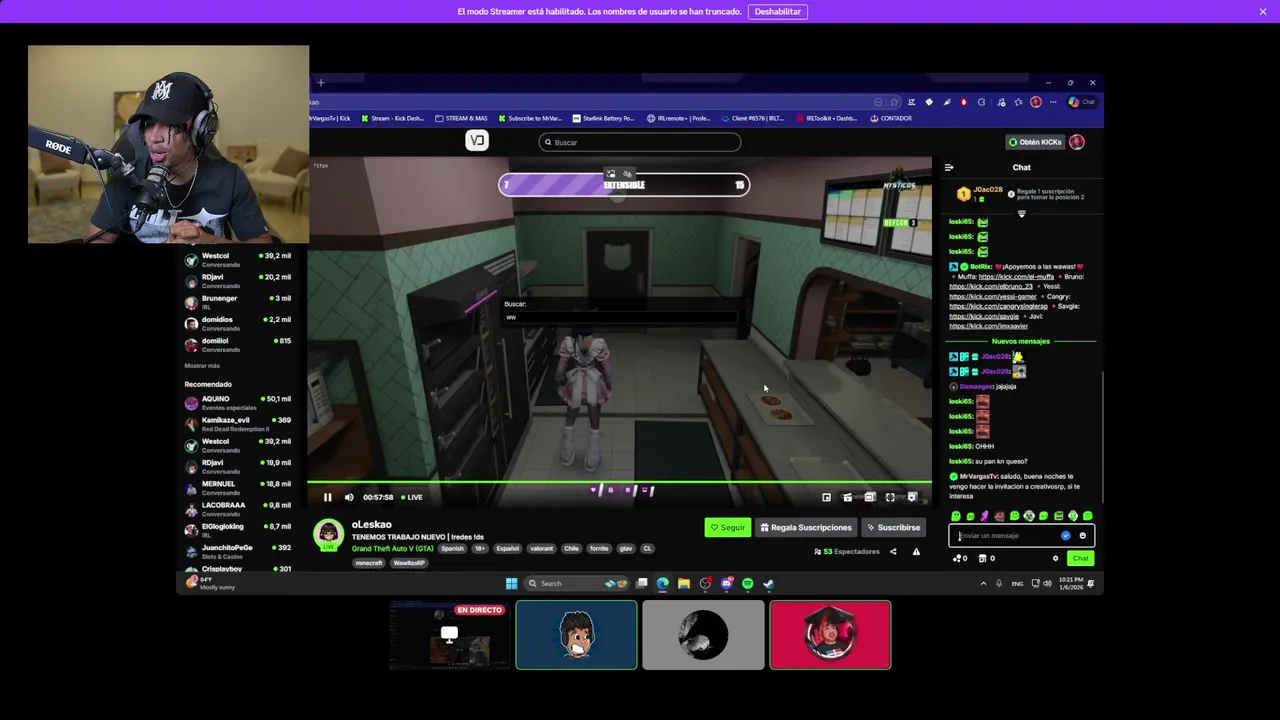Open Starlink Battery bookmark
Screen dimensions: 1280x720
click(x=603, y=118)
